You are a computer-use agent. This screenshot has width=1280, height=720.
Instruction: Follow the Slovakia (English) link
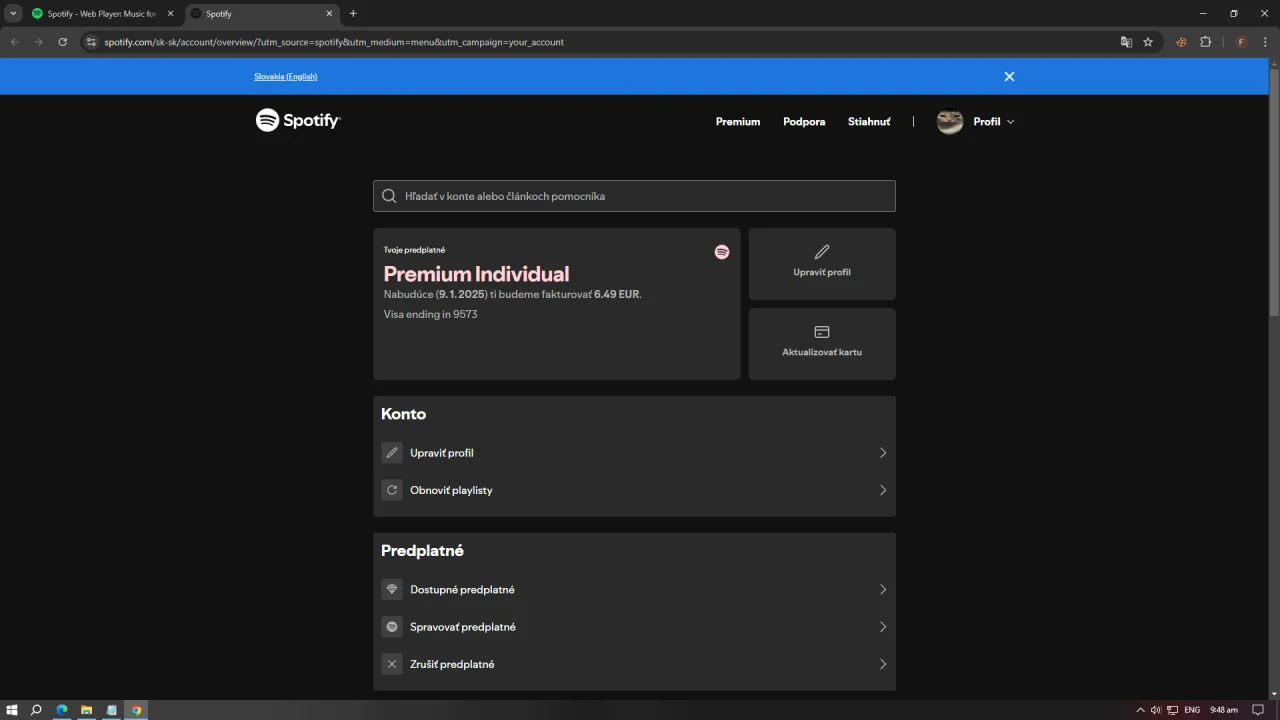tap(285, 76)
